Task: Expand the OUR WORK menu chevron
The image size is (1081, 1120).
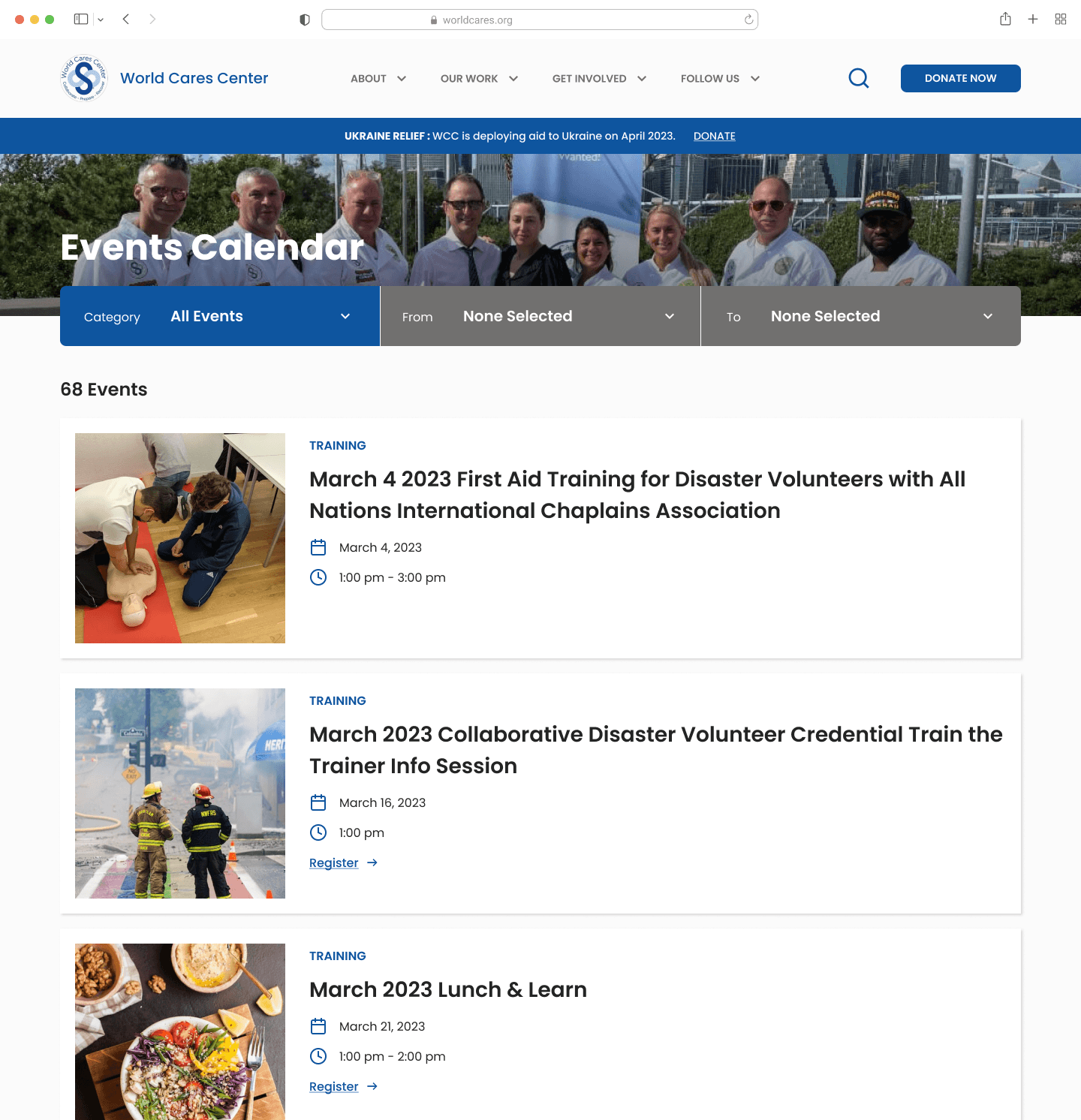Action: coord(513,78)
